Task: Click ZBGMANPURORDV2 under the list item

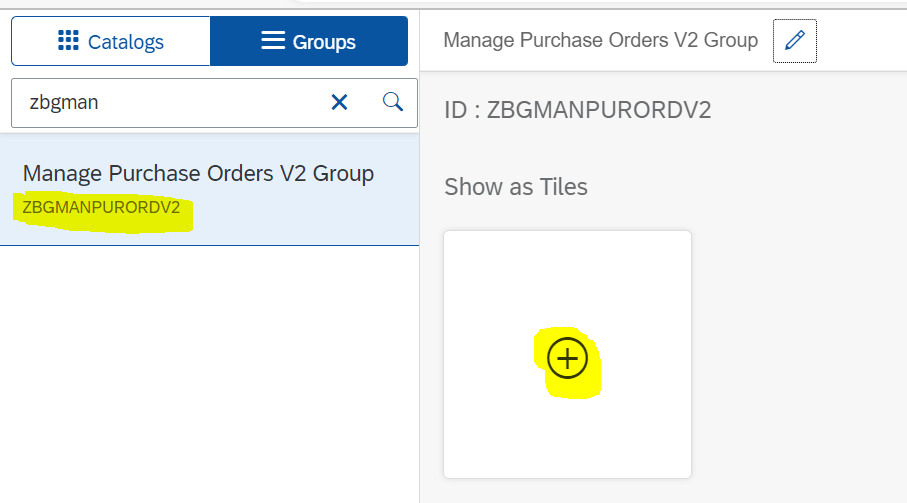Action: tap(101, 207)
